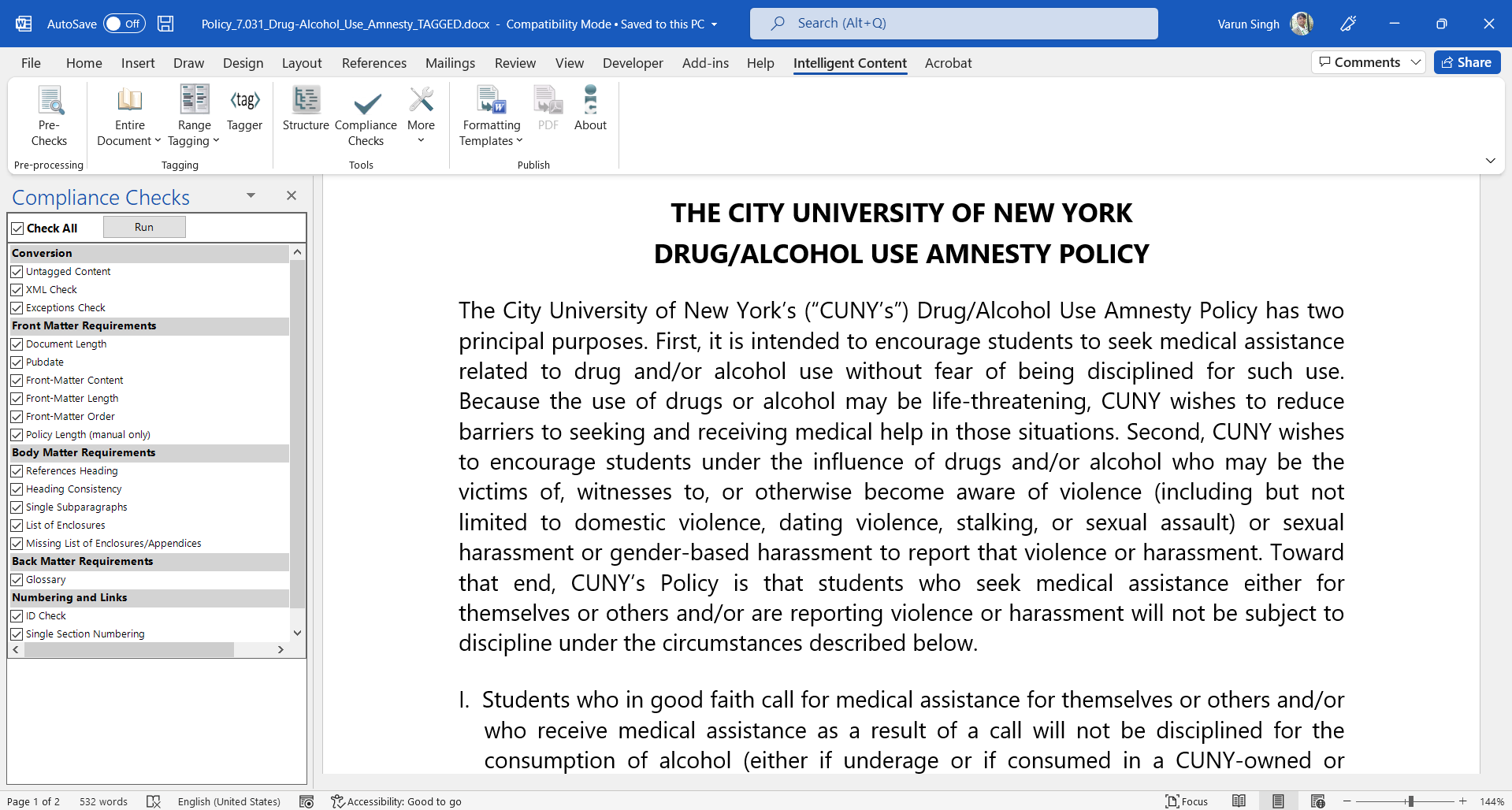Click zoom out minus button
Screen dimensions: 1512x810
(1347, 801)
